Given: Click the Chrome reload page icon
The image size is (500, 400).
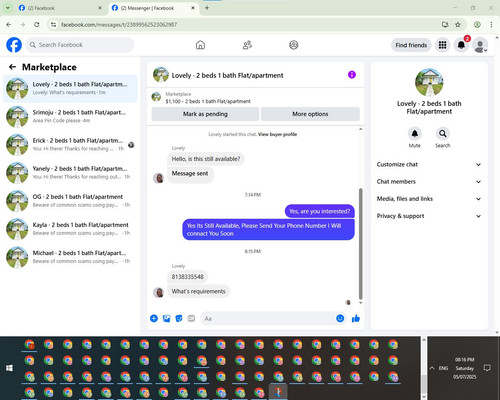Looking at the screenshot, I should click(37, 24).
